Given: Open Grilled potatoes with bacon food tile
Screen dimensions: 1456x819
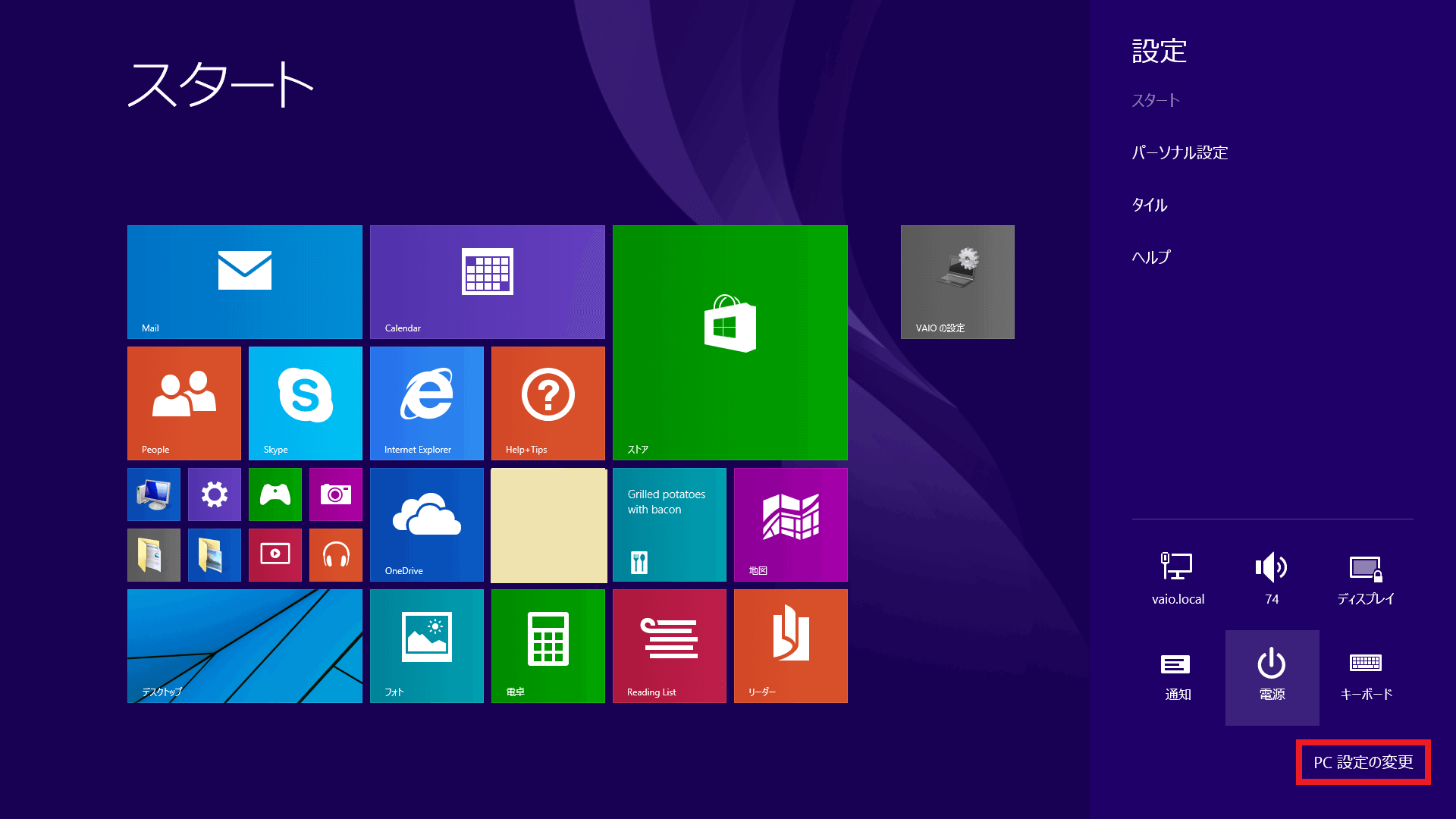Looking at the screenshot, I should [x=670, y=525].
